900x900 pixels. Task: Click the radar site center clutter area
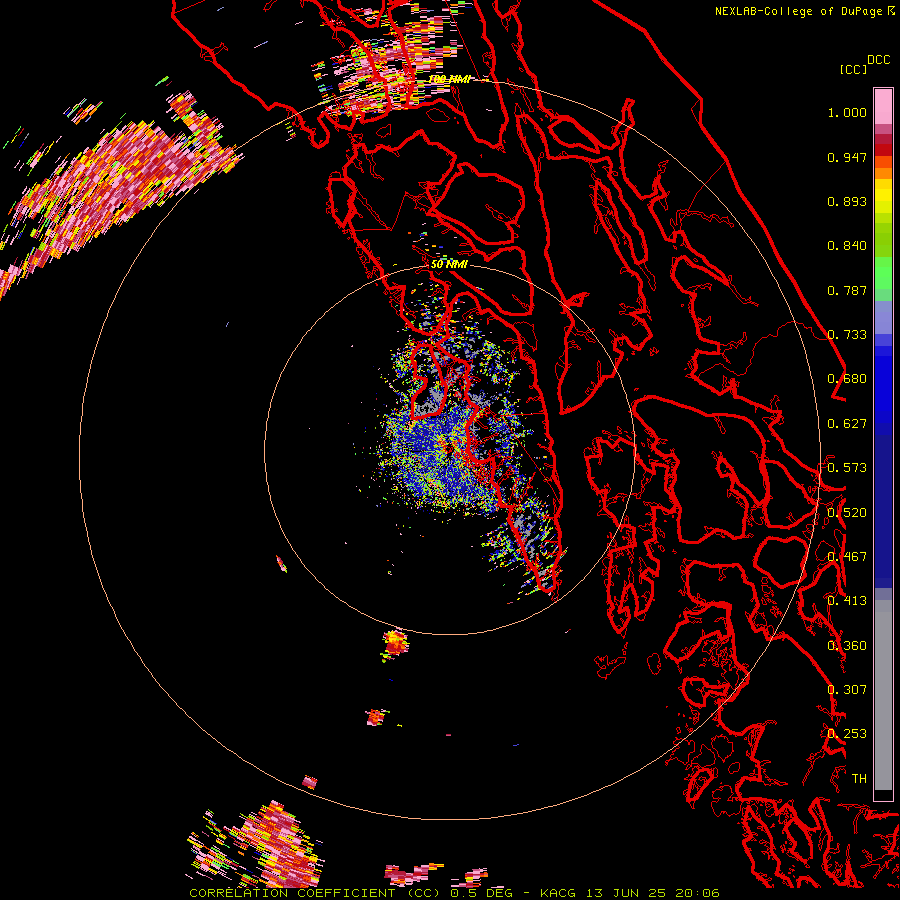(x=449, y=448)
